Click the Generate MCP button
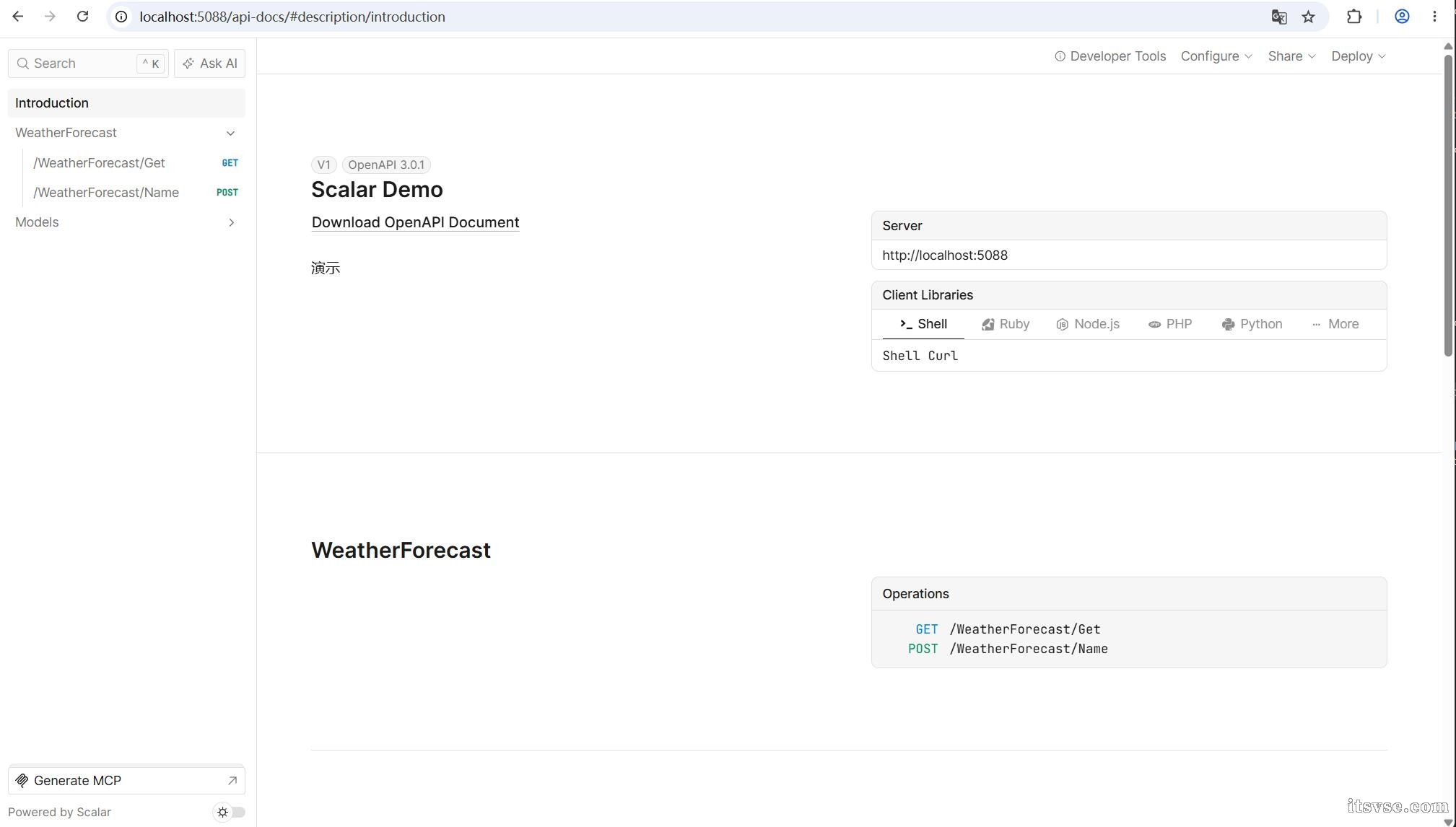1456x827 pixels. [x=126, y=781]
